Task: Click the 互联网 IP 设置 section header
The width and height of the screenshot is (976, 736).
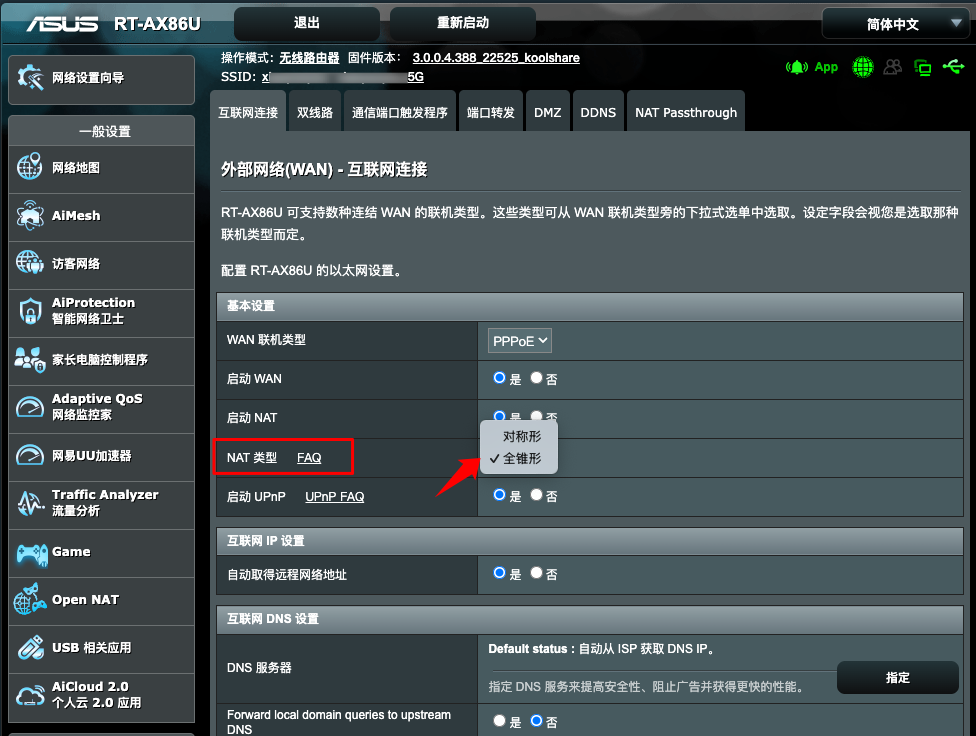Action: click(590, 540)
